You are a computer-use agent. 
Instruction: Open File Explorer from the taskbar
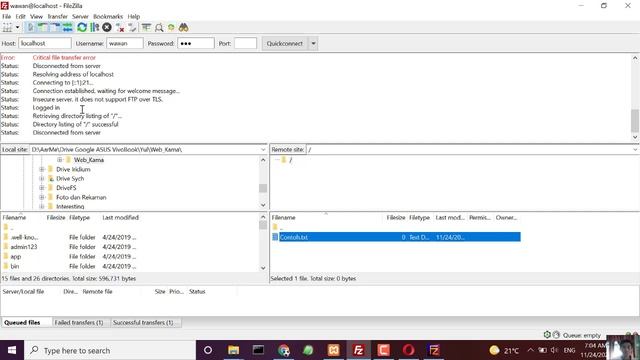tap(233, 350)
